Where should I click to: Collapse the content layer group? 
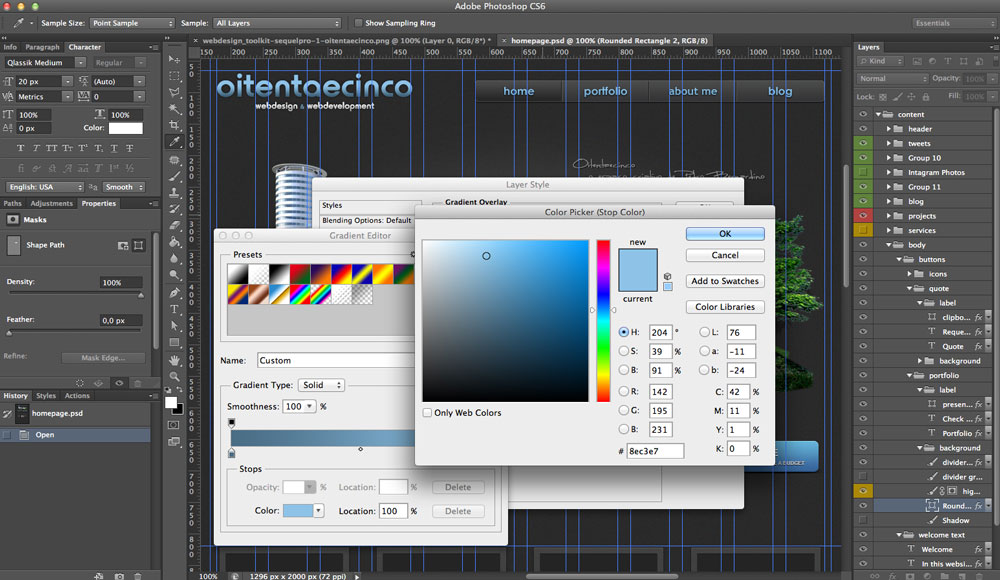coord(878,114)
